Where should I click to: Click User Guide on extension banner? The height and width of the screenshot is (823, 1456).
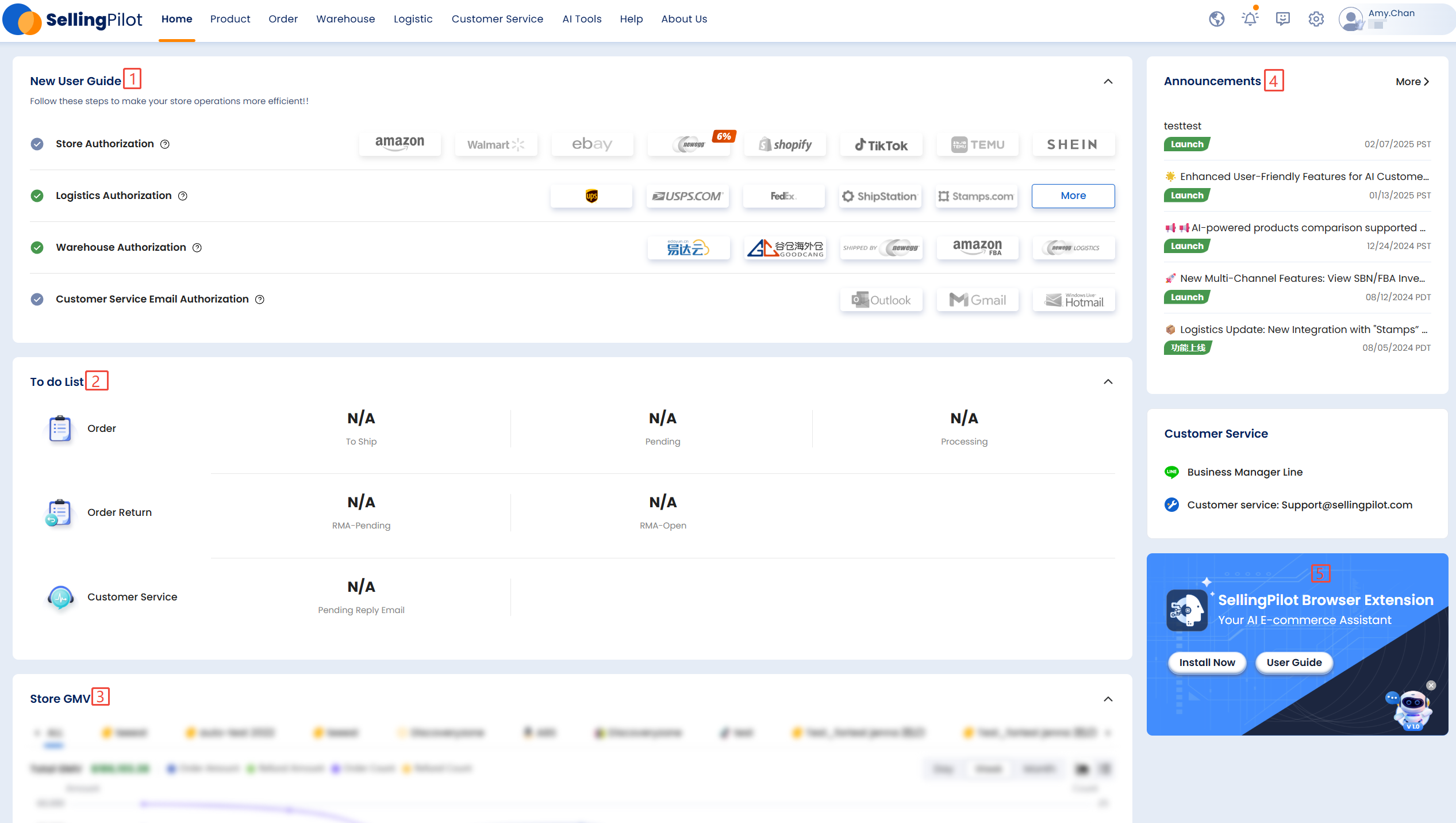[x=1294, y=663]
